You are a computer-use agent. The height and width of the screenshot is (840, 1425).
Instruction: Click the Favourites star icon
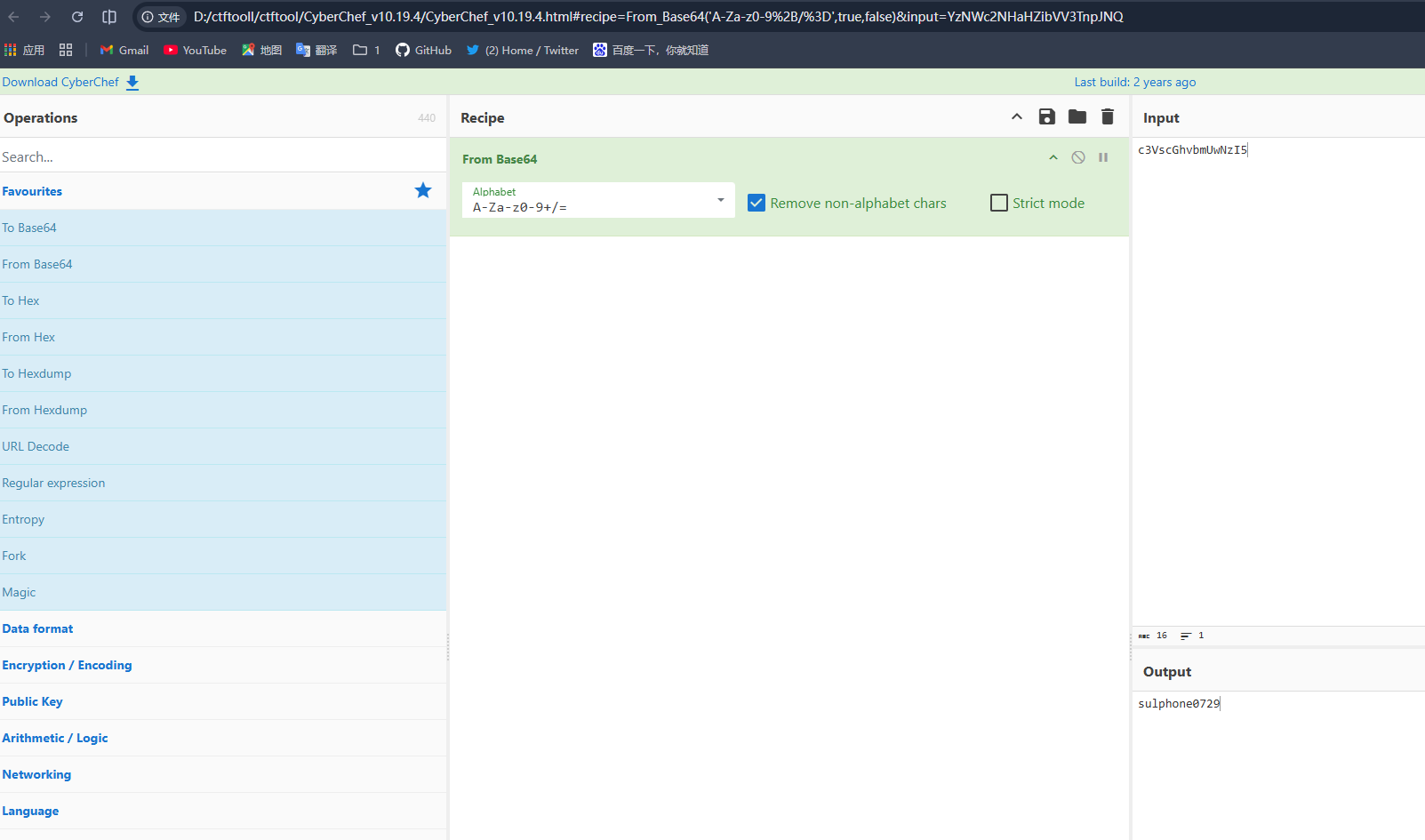click(x=423, y=190)
